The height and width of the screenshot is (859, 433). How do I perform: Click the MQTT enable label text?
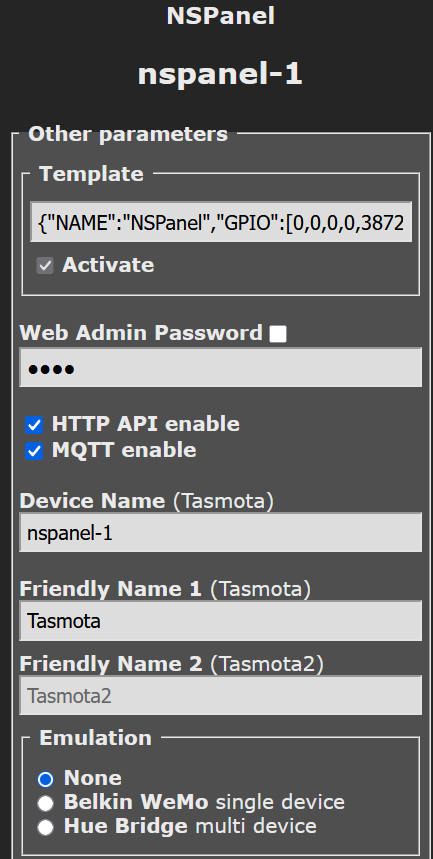[x=124, y=450]
